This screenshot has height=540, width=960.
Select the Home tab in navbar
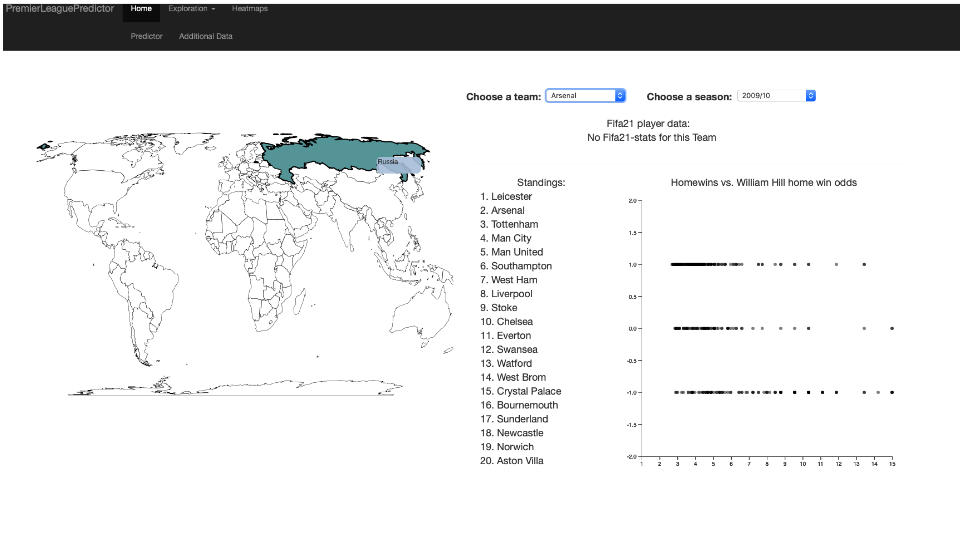(141, 9)
